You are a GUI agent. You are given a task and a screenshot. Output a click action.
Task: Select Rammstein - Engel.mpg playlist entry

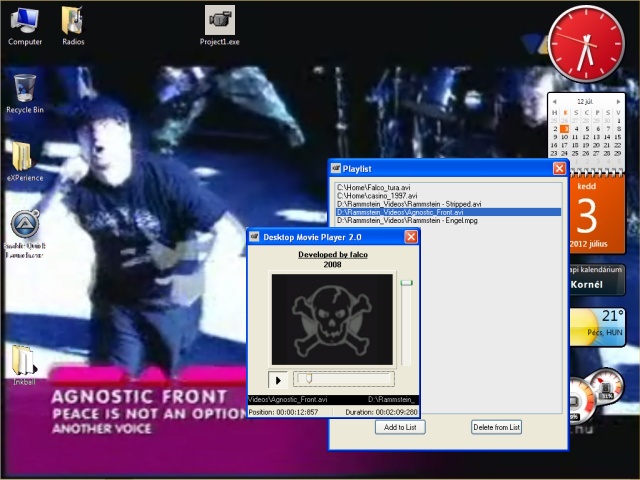(407, 220)
